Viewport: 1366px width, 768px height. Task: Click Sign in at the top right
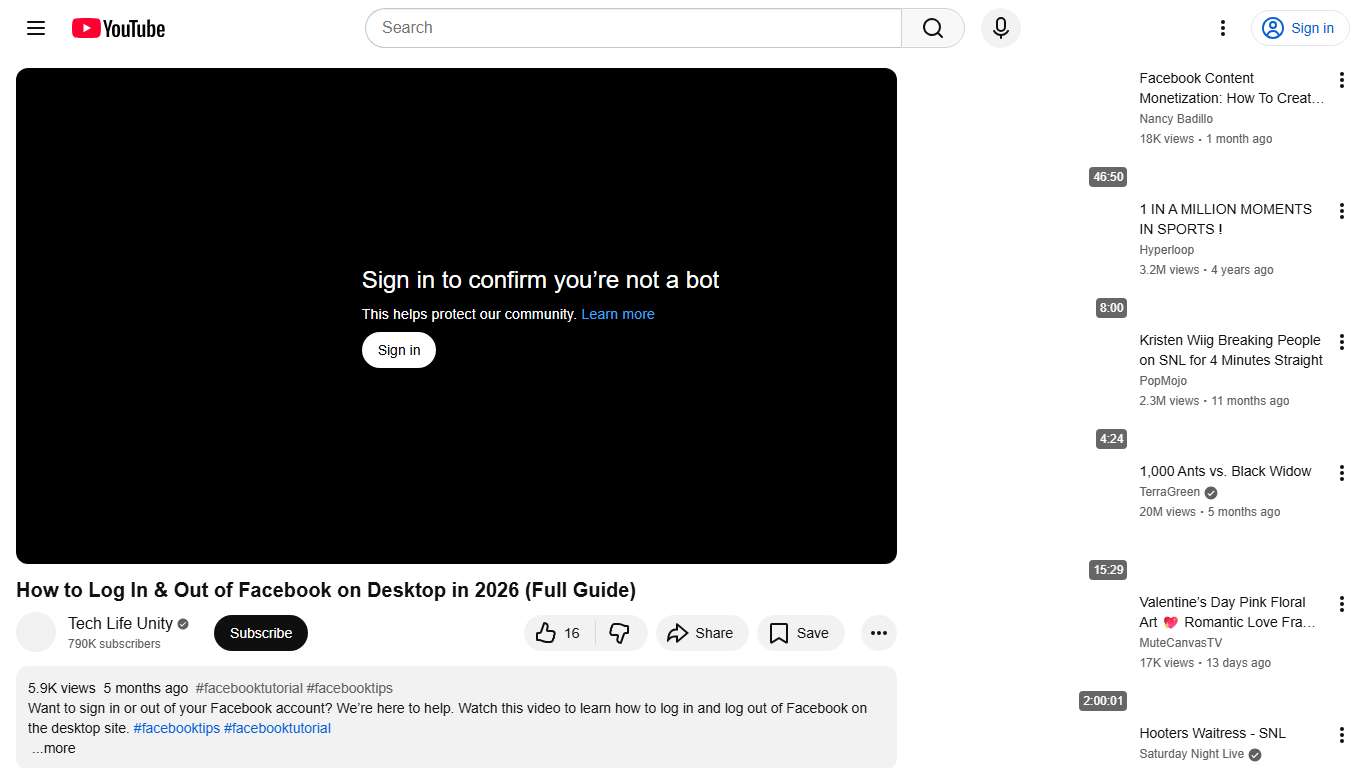(x=1299, y=28)
